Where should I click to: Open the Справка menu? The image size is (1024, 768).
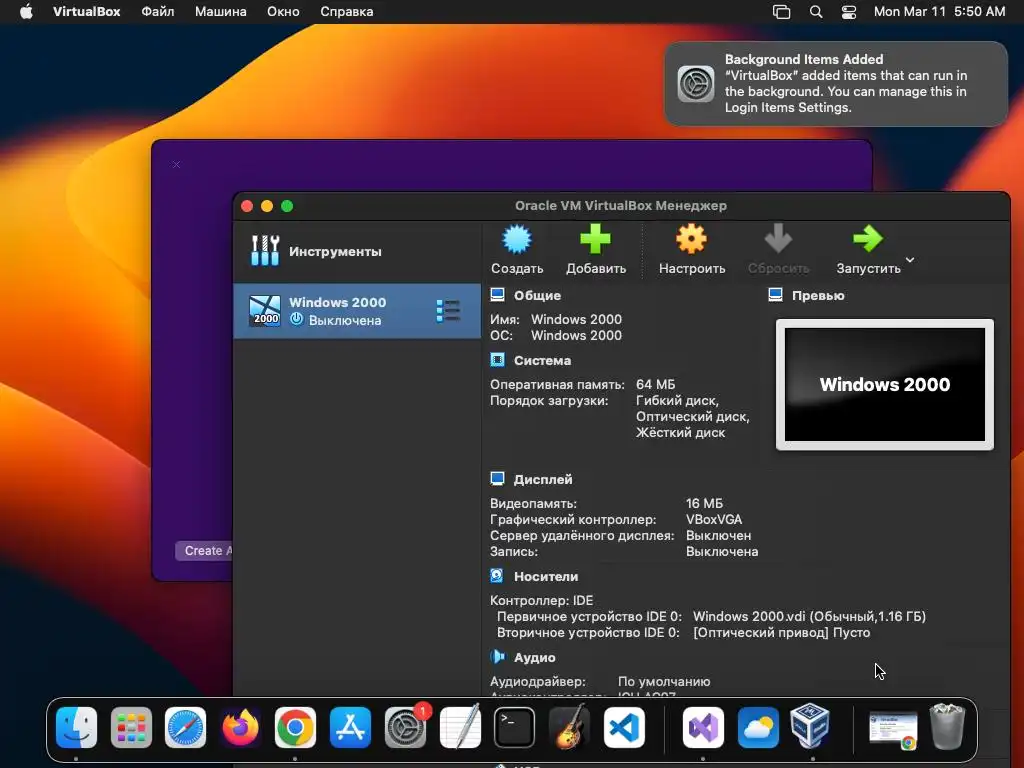pos(347,12)
